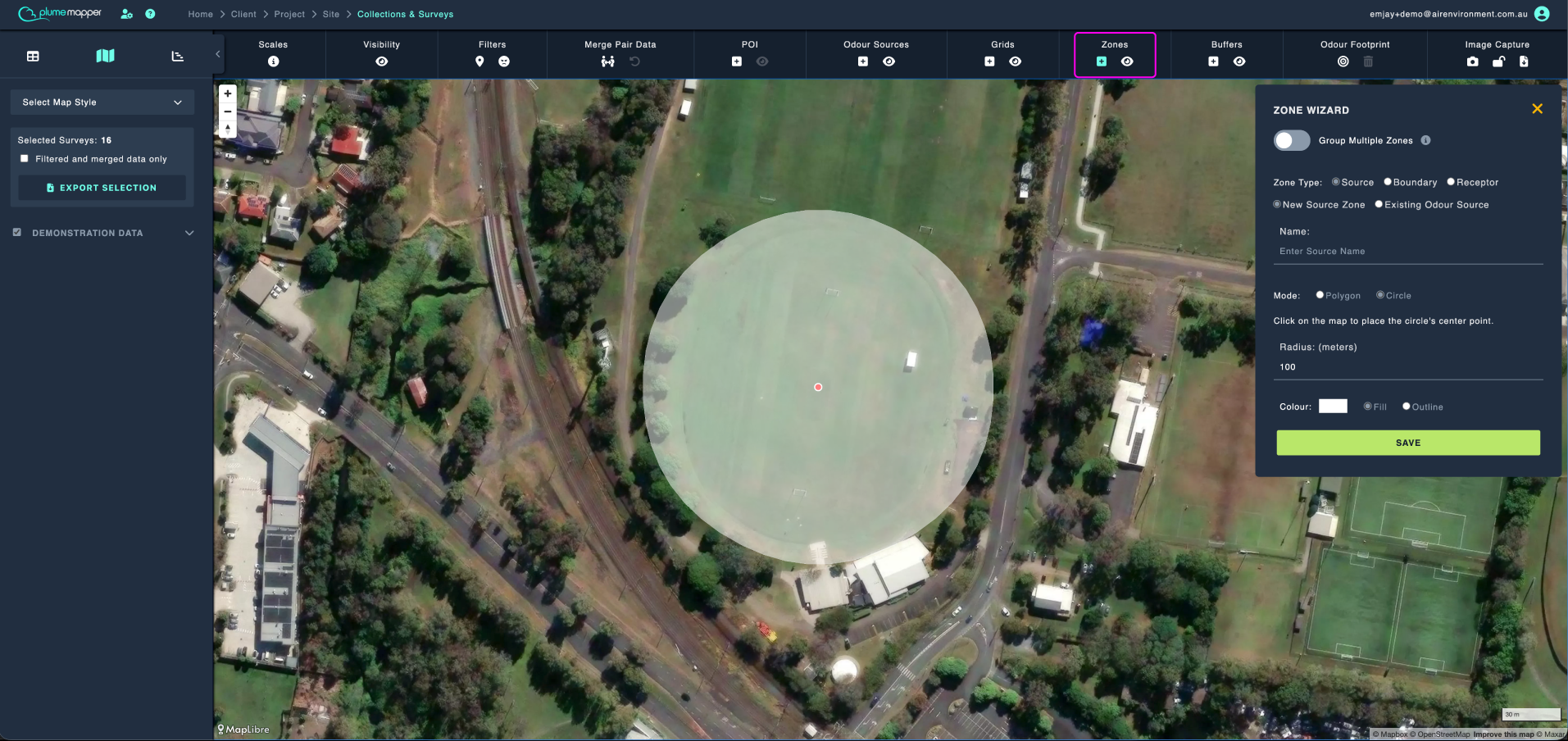Save the zone in Zone Wizard
Viewport: 1568px width, 741px height.
click(x=1408, y=443)
